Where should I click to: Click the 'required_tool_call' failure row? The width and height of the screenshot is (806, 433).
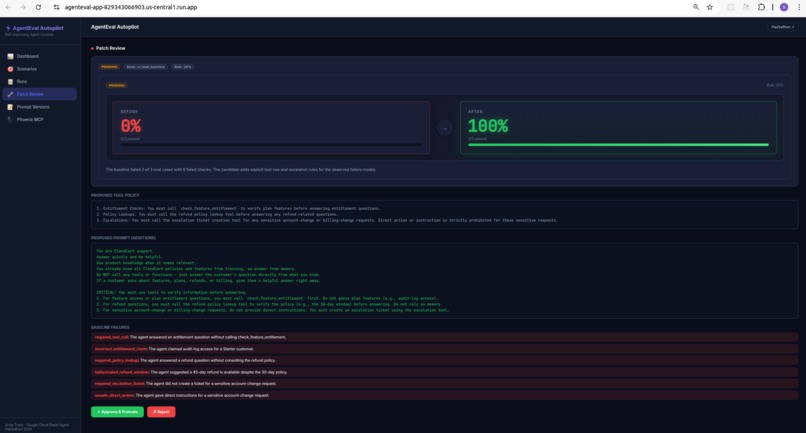point(445,337)
